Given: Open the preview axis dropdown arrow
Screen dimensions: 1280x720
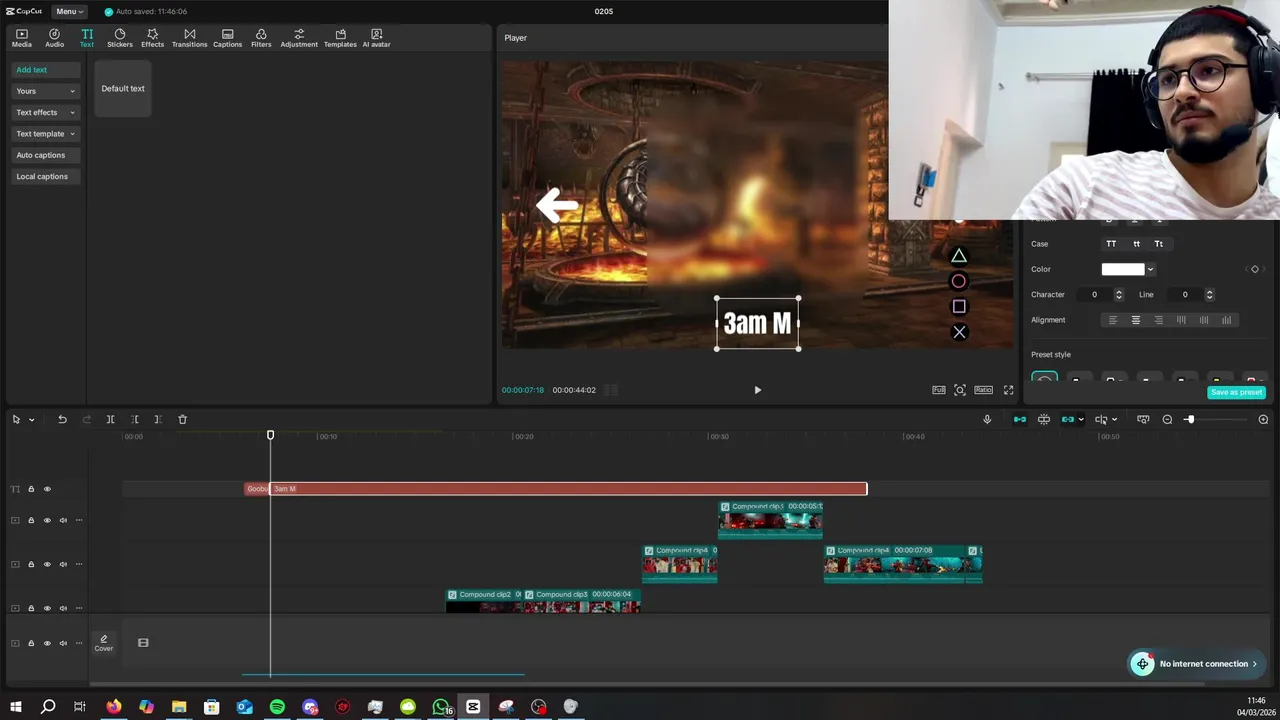Looking at the screenshot, I should click(1114, 420).
